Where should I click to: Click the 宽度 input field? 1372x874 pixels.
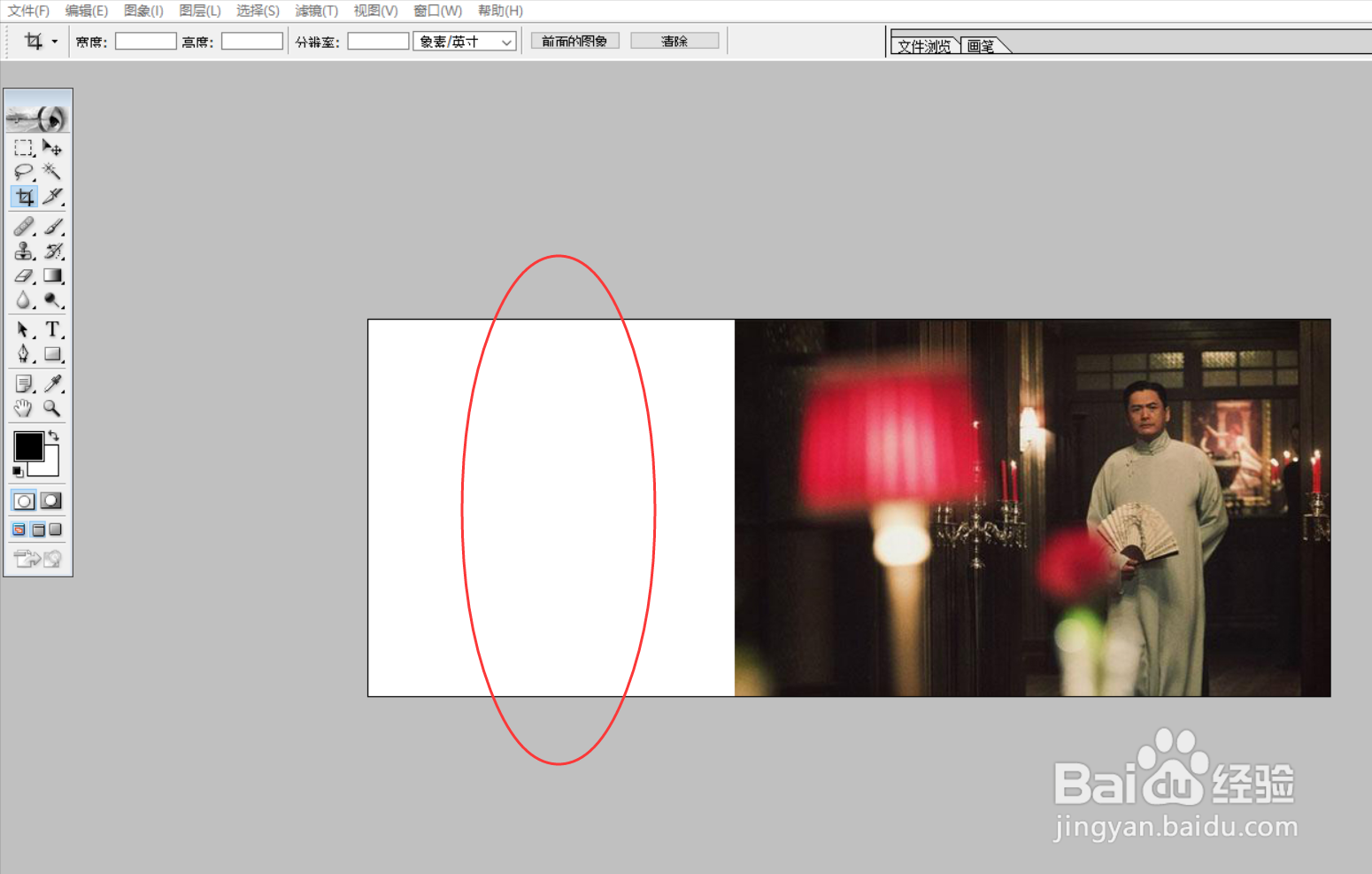pos(146,42)
